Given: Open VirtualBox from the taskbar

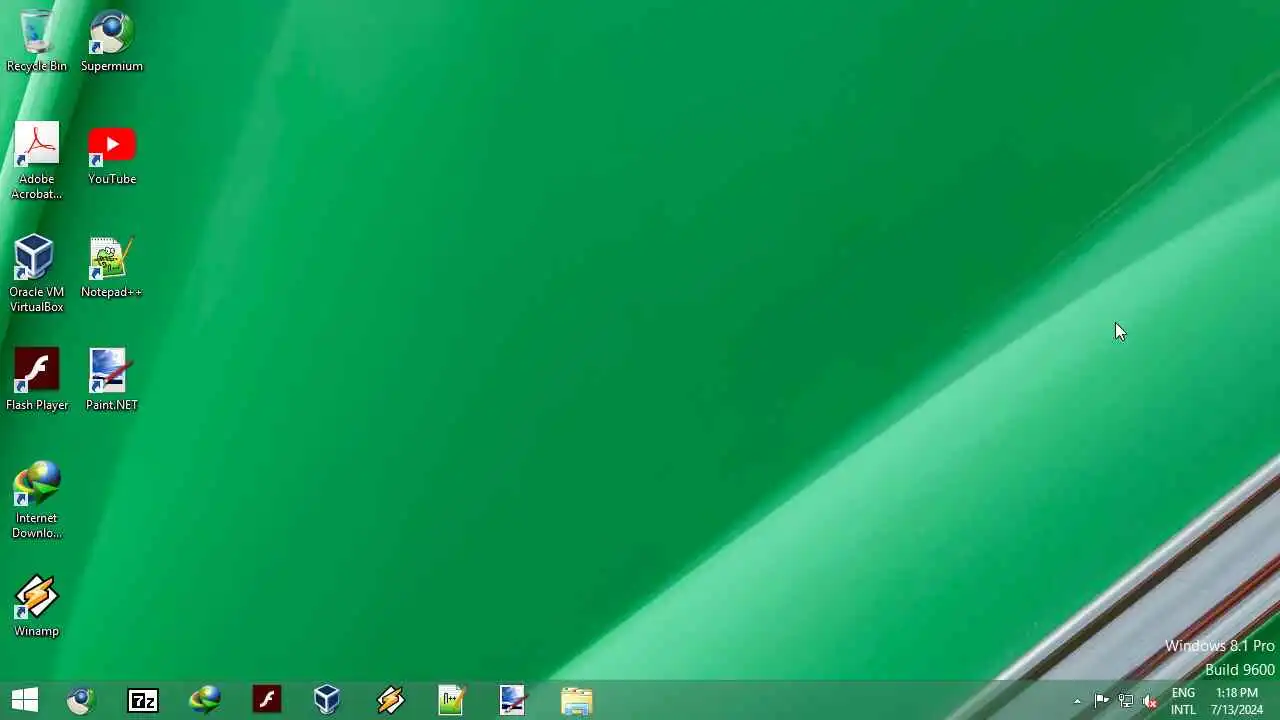Looking at the screenshot, I should [x=327, y=700].
